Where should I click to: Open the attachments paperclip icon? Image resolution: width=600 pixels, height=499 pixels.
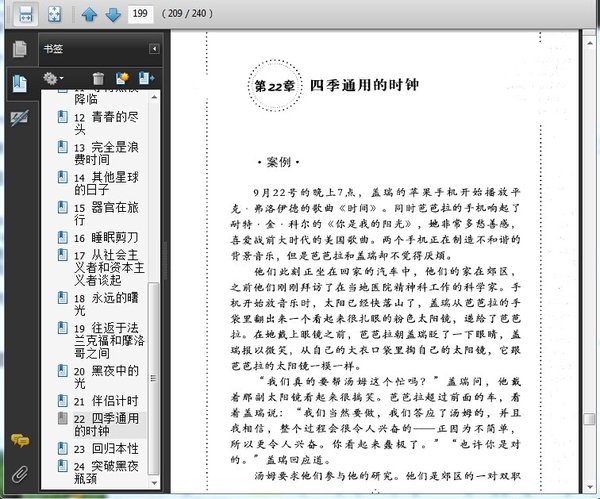tap(20, 475)
